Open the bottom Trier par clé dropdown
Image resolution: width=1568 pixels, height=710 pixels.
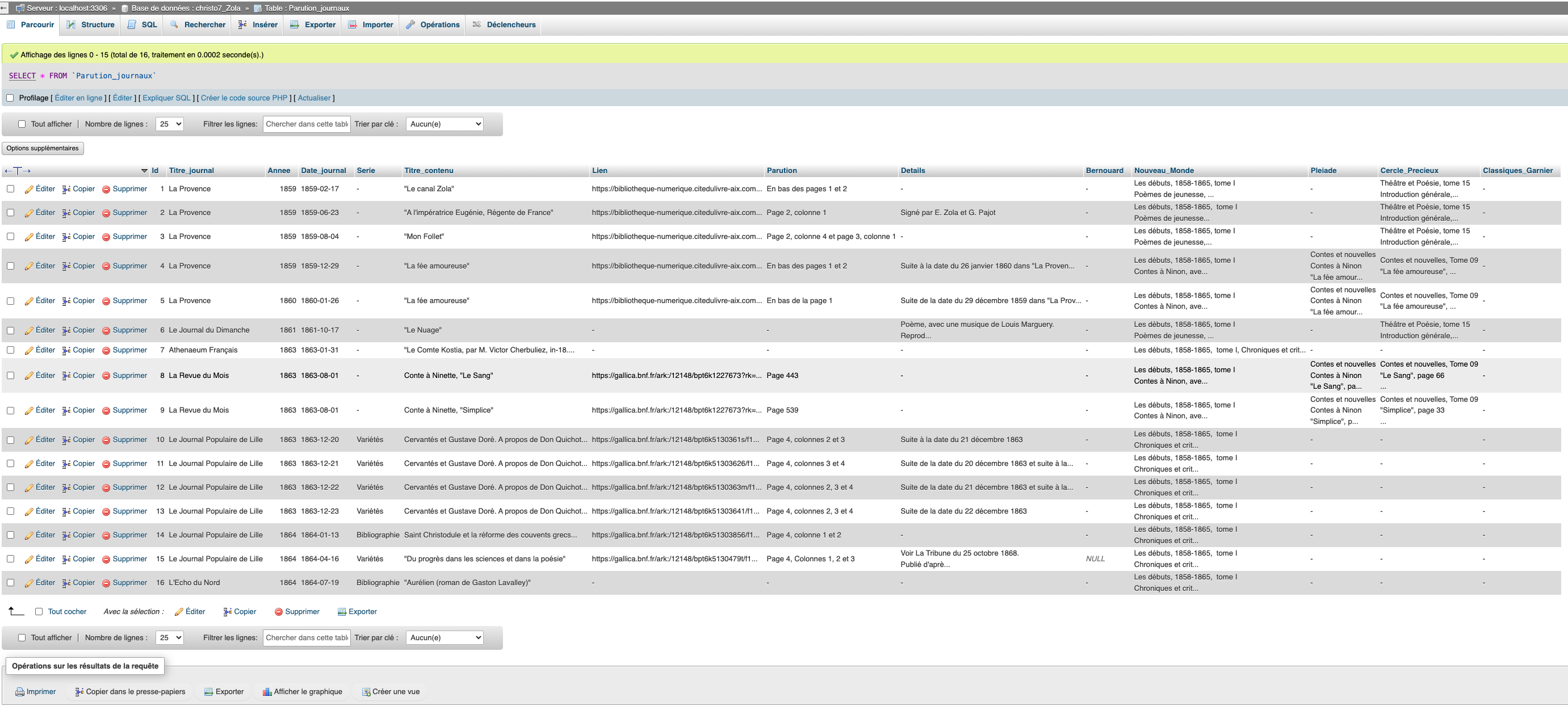[445, 637]
